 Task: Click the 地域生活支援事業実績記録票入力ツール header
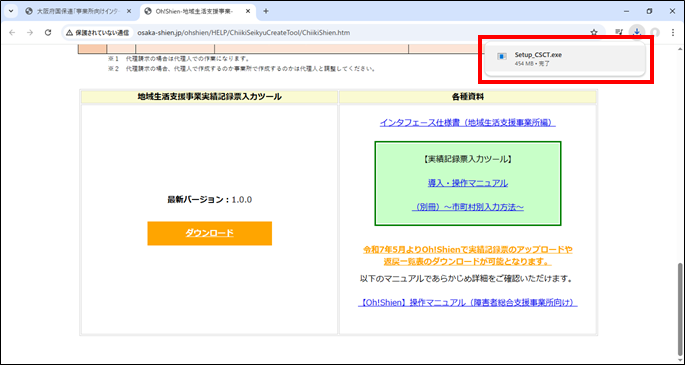click(210, 97)
